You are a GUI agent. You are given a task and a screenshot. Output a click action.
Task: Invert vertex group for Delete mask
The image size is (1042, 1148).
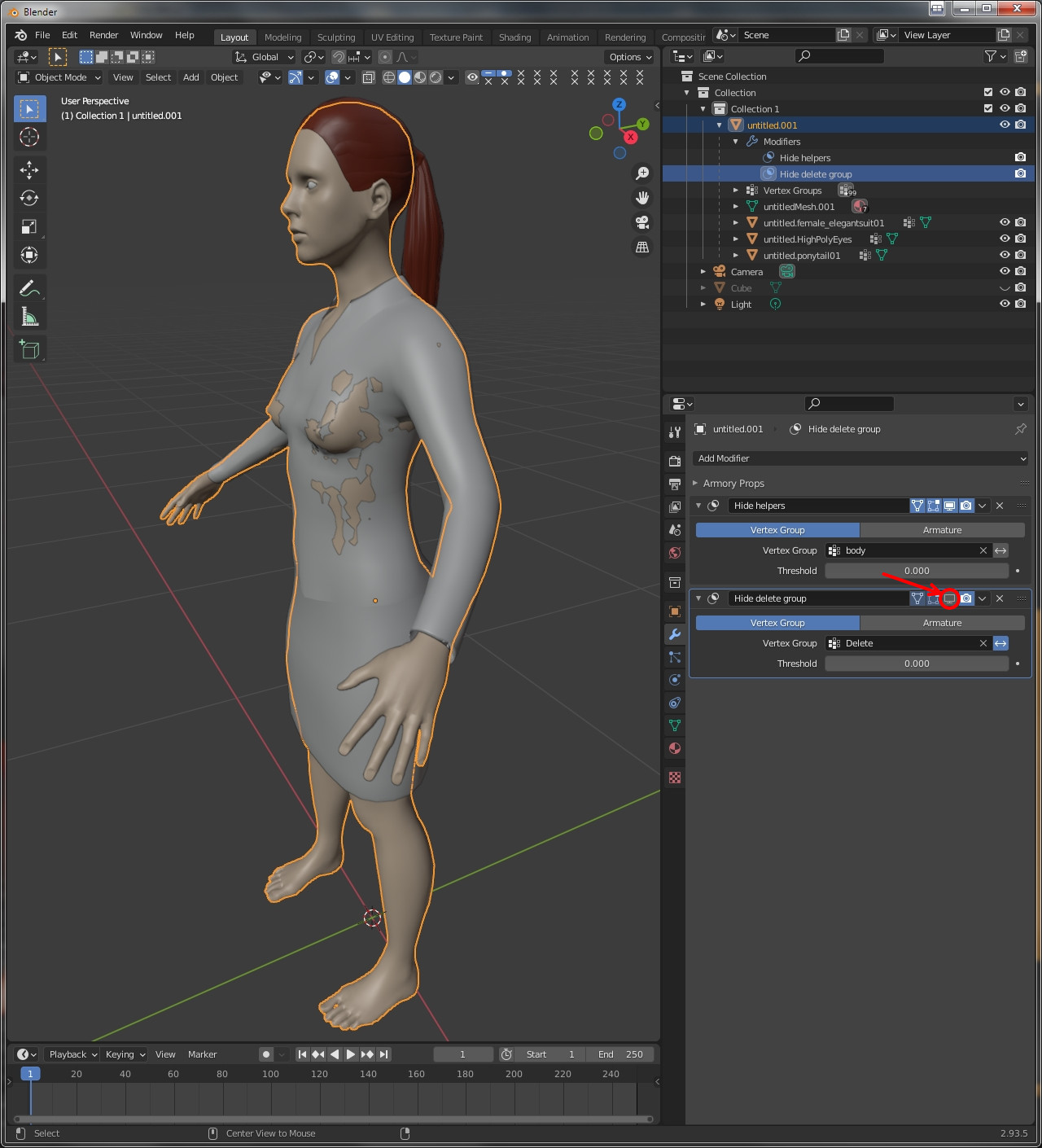click(1000, 643)
